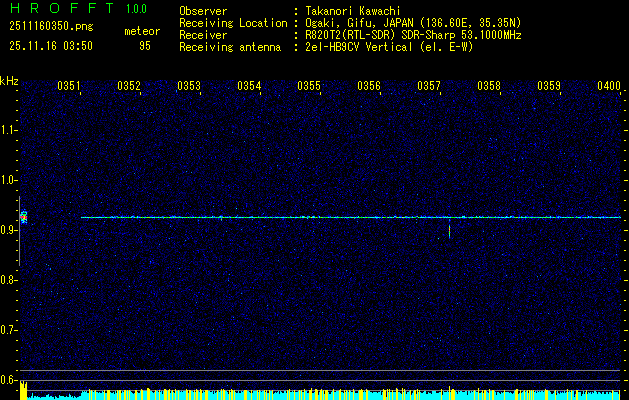The width and height of the screenshot is (629, 400).
Task: Click the Receiver label
Action: 203,35
